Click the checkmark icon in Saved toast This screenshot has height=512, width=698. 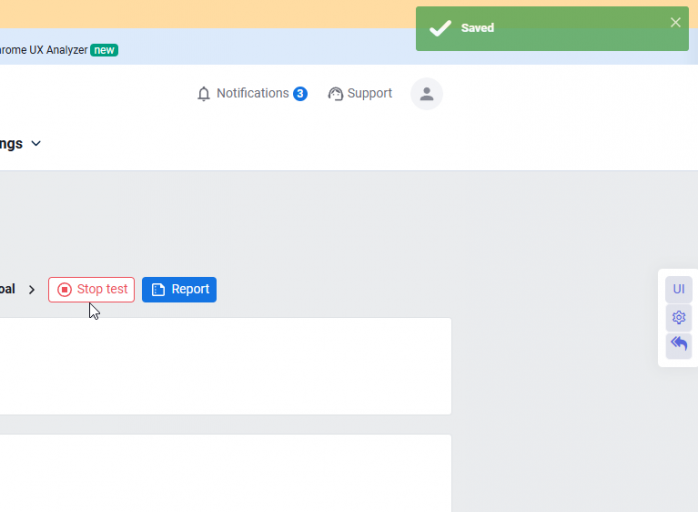click(x=440, y=28)
